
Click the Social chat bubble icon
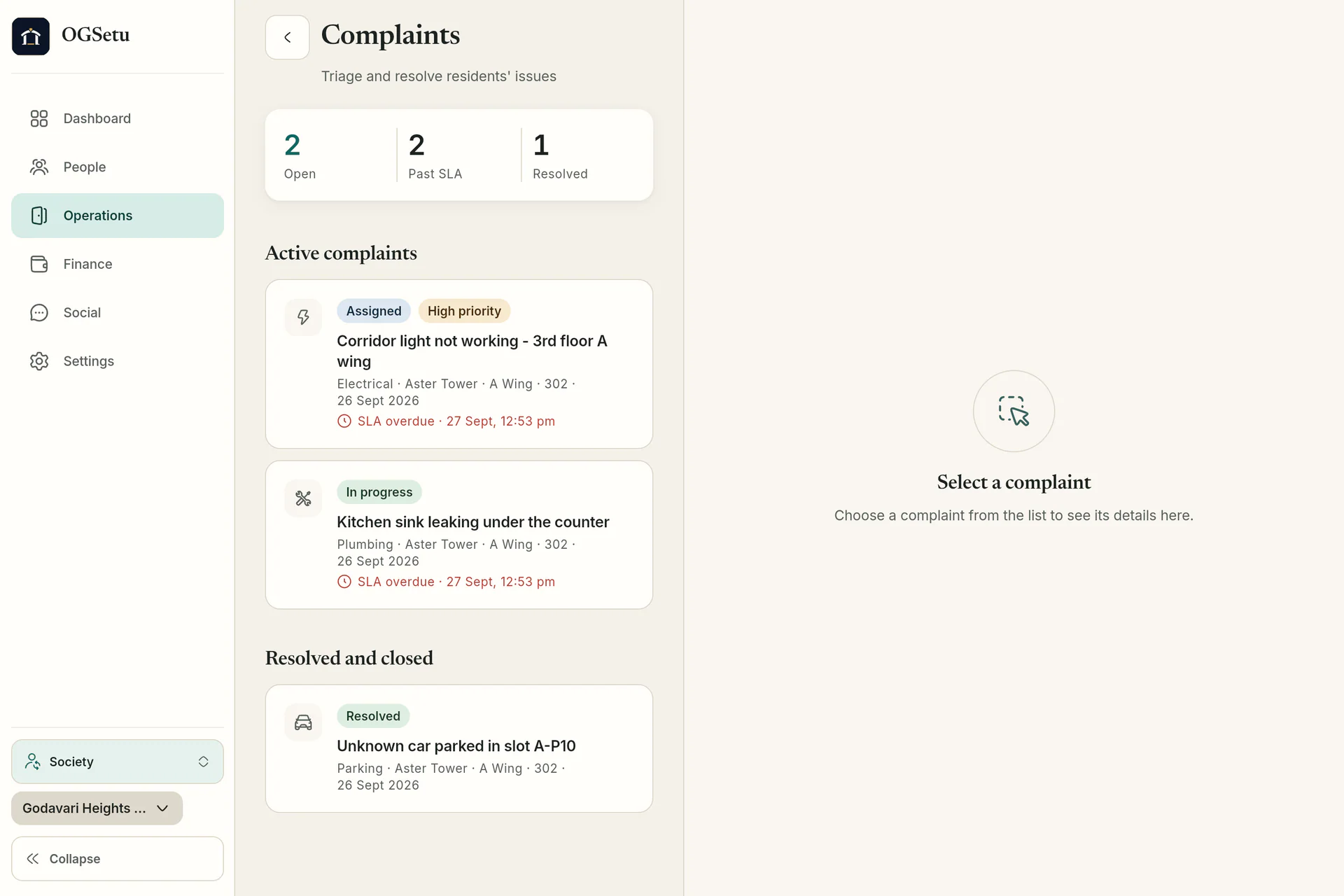(39, 313)
